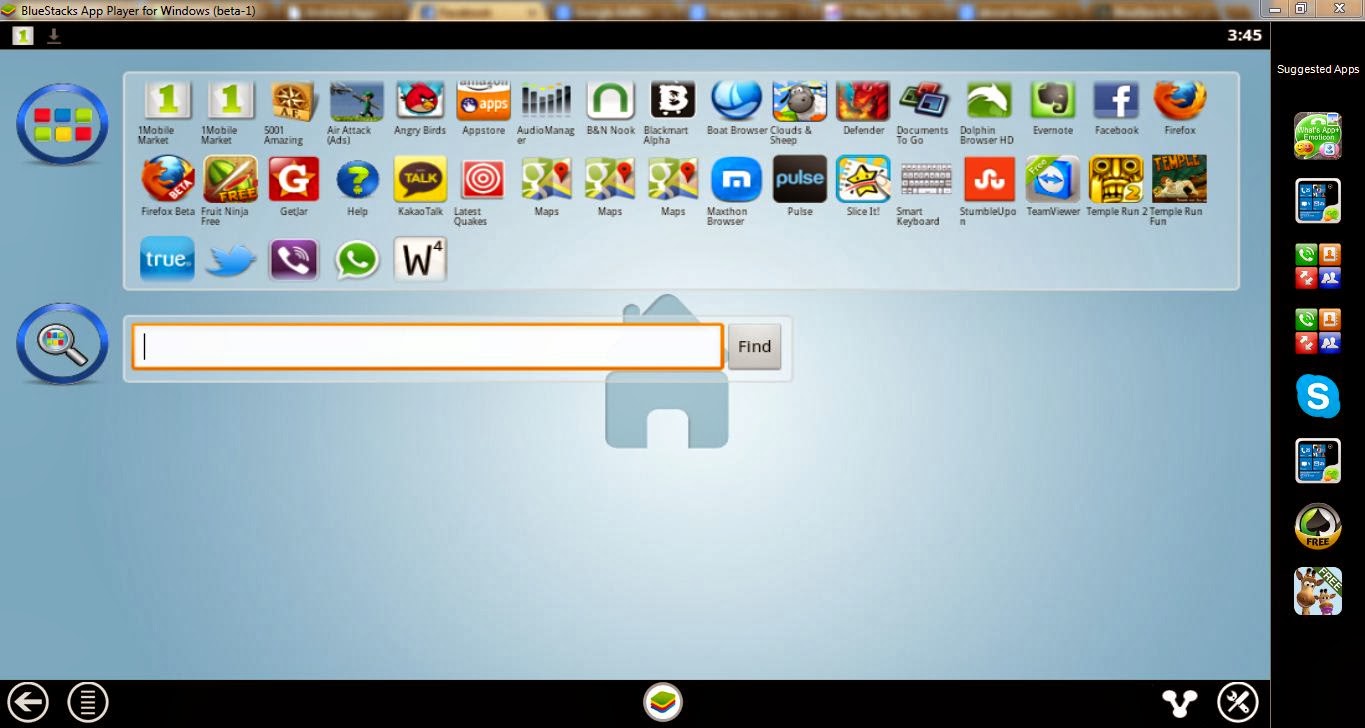Open Documents To Go
The width and height of the screenshot is (1365, 728).
(x=923, y=103)
